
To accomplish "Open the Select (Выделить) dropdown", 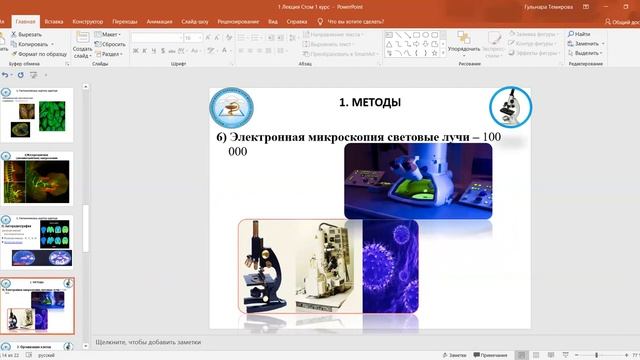I will tap(586, 53).
